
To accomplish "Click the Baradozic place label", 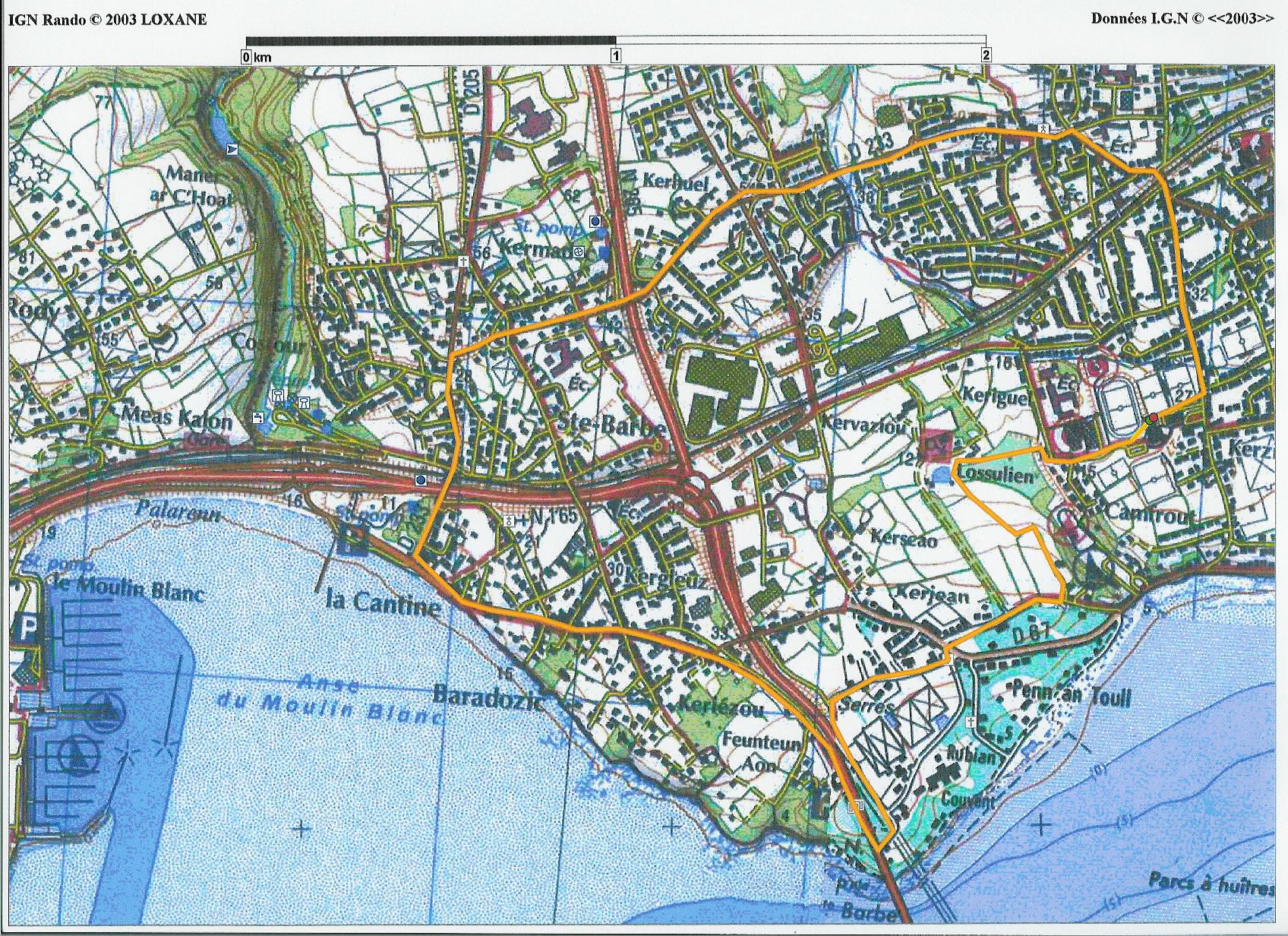I will point(488,697).
